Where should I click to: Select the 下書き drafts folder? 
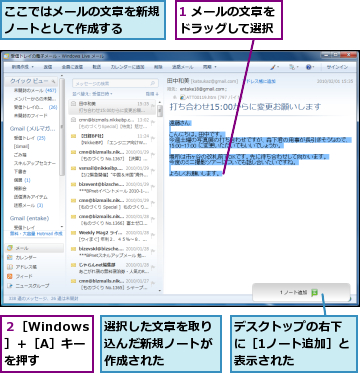[x=20, y=172]
